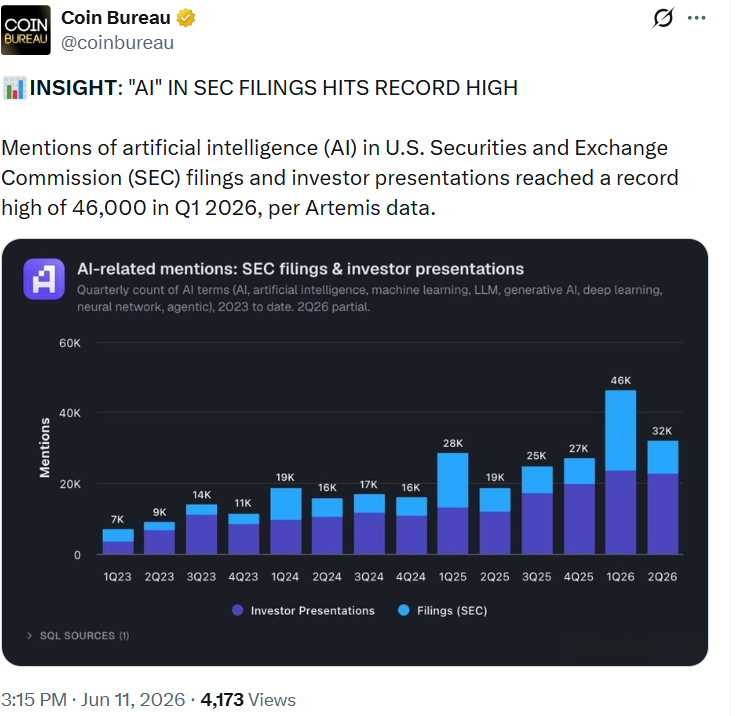Click the bar chart emoji before INSIGHT
Image resolution: width=735 pixels, height=716 pixels.
point(14,88)
